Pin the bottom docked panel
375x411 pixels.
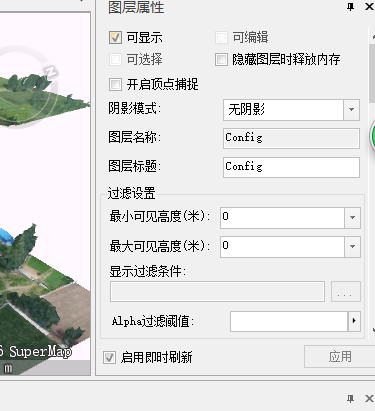tap(350, 399)
